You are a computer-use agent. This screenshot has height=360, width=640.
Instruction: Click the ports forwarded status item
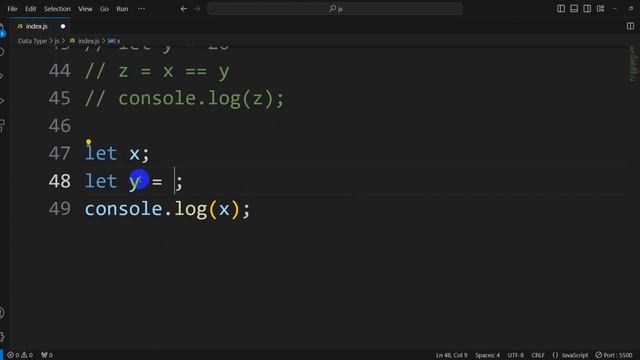point(47,355)
